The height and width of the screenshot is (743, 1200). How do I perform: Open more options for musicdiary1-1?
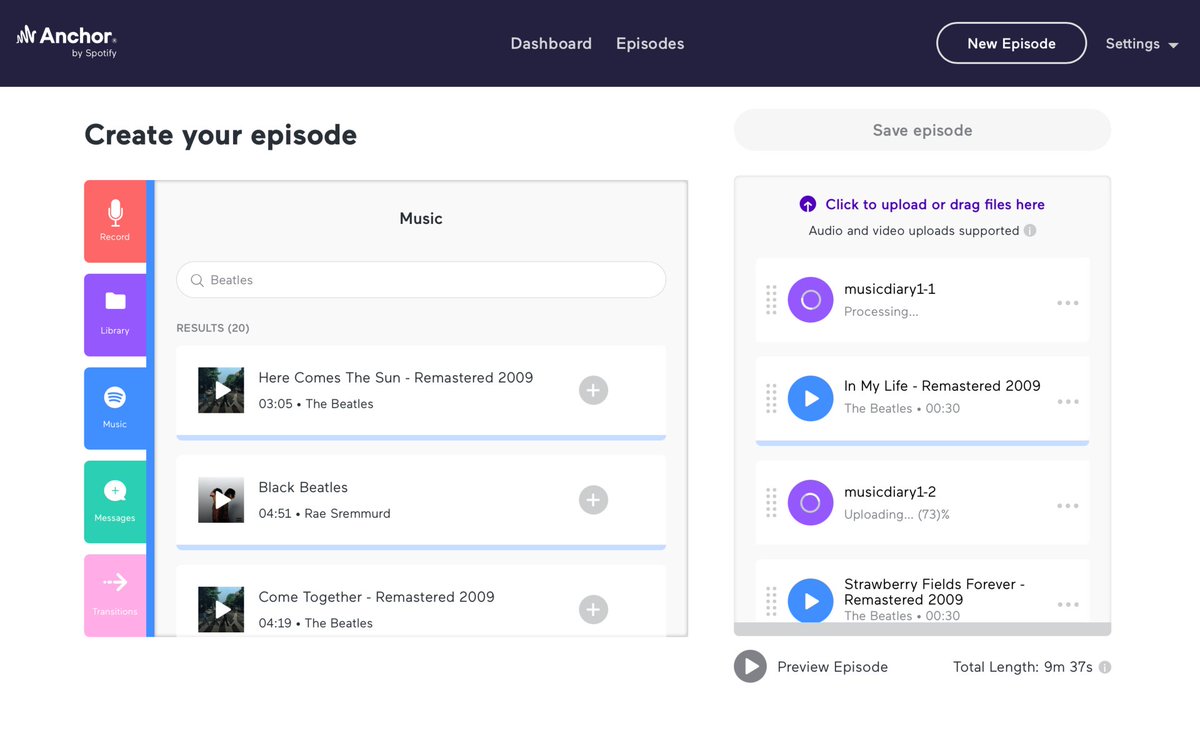point(1068,303)
